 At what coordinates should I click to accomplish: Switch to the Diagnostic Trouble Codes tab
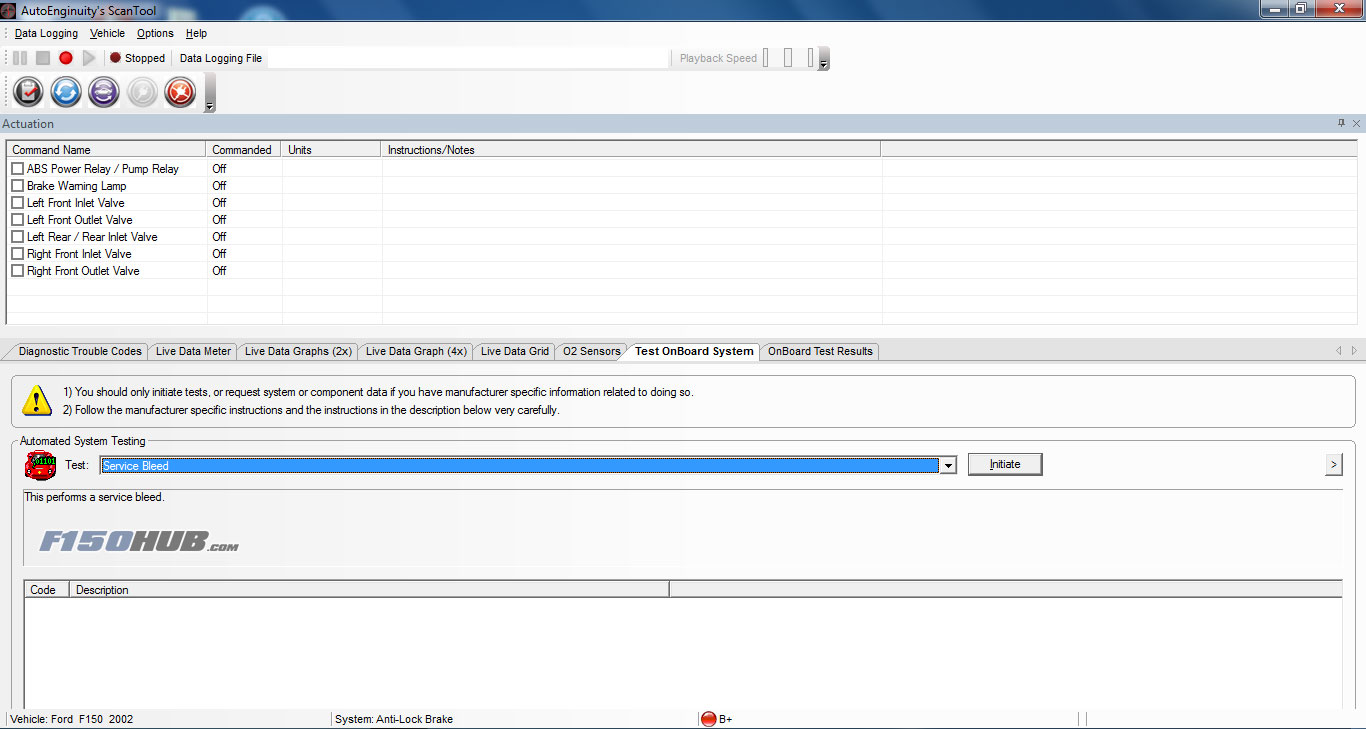tap(80, 351)
